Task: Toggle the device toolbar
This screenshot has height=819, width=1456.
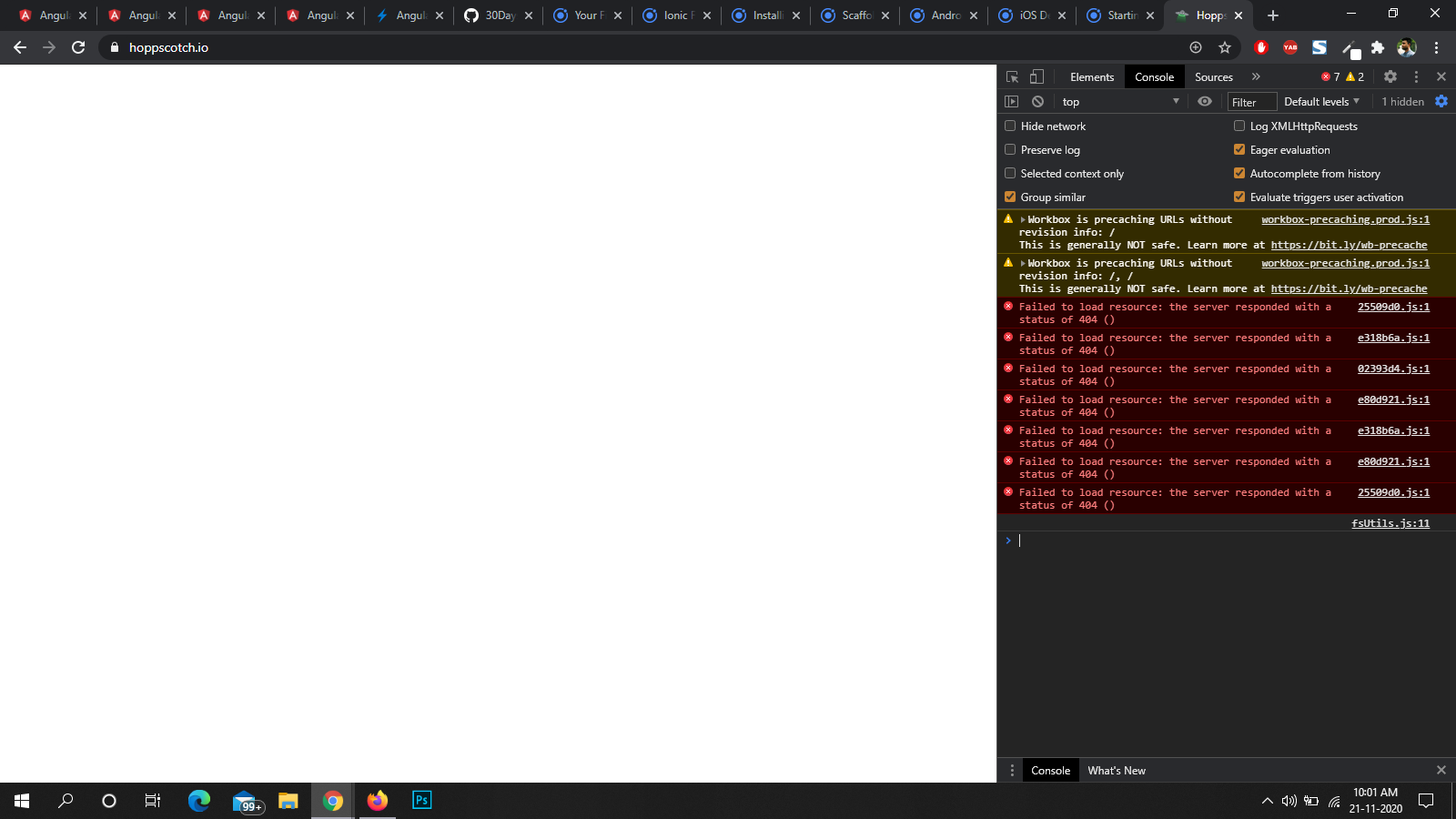Action: 1035,76
